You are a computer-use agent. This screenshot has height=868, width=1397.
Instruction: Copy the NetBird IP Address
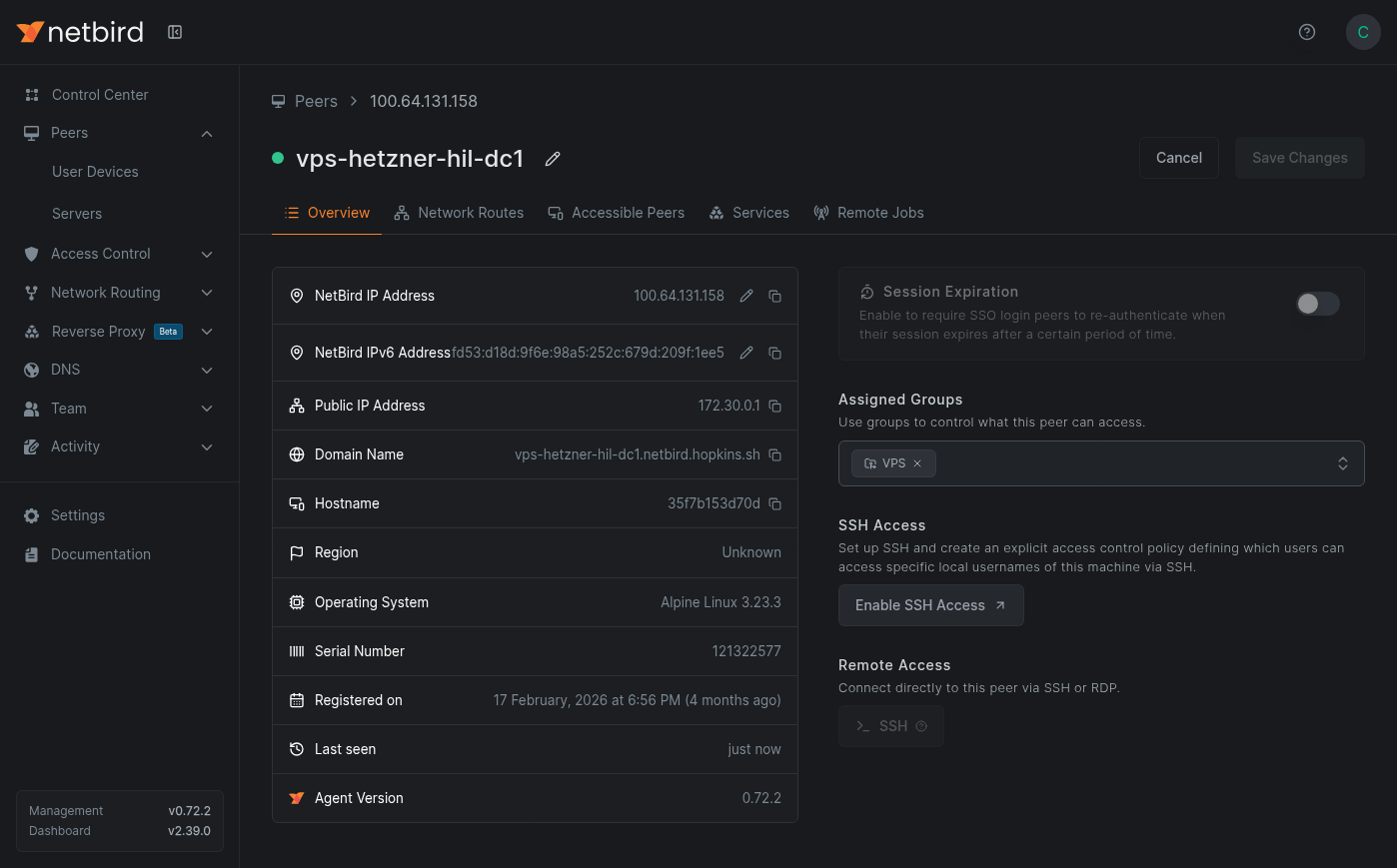[774, 296]
